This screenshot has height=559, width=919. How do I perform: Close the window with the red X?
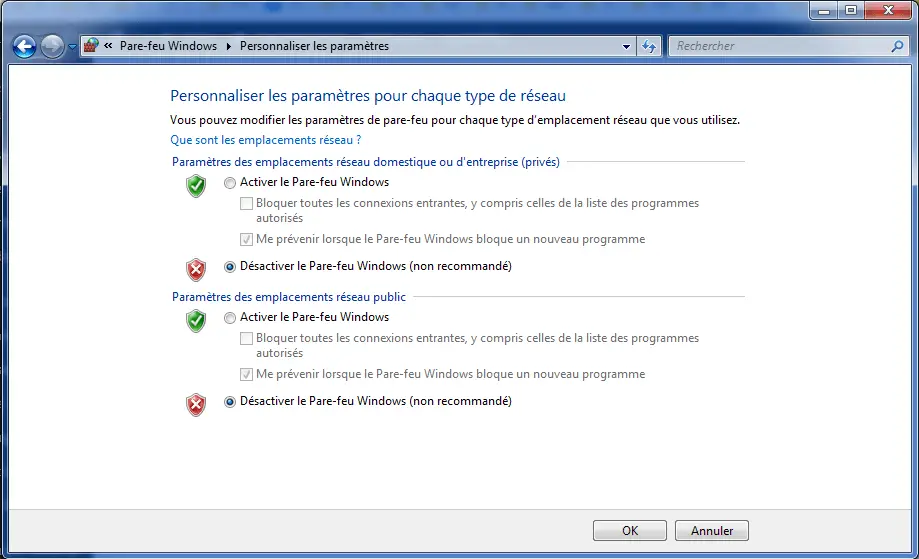click(889, 11)
